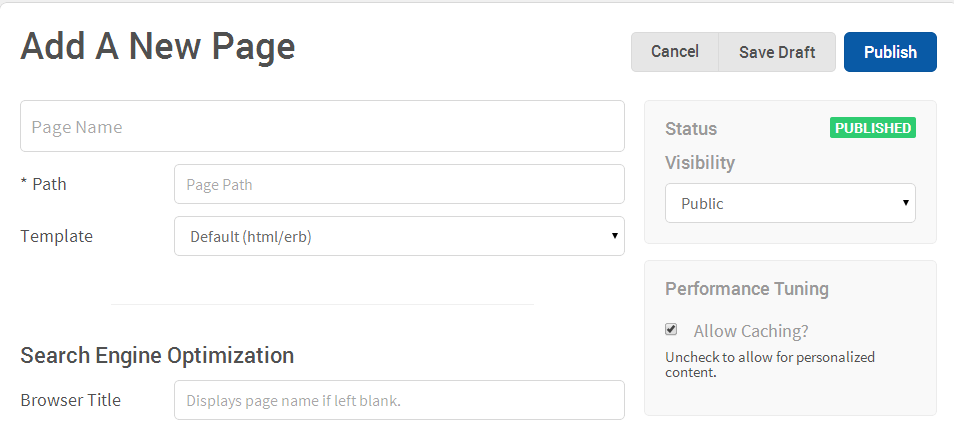Open the Visibility dropdown set to Public
Viewport: 954px width, 431px height.
[790, 203]
